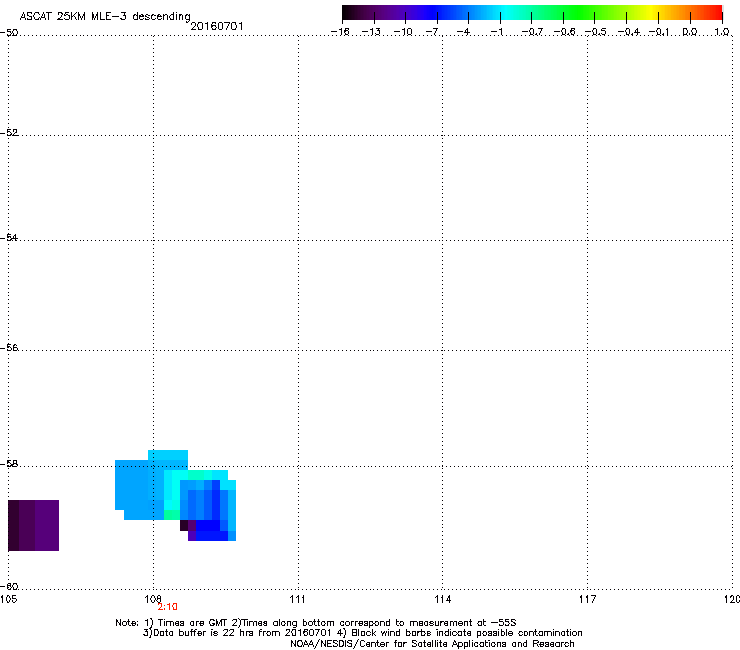Click longitude axis label '105'
This screenshot has width=740, height=650.
[x=8, y=599]
